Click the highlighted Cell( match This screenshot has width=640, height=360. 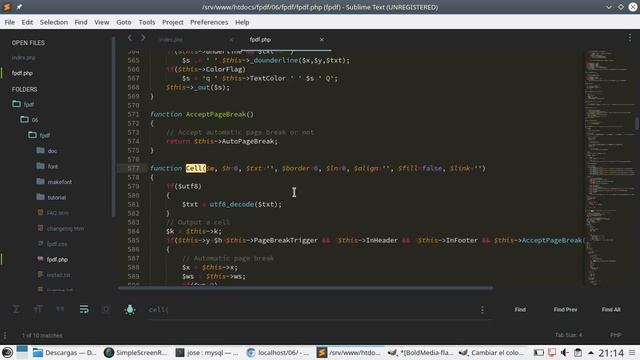(196, 168)
